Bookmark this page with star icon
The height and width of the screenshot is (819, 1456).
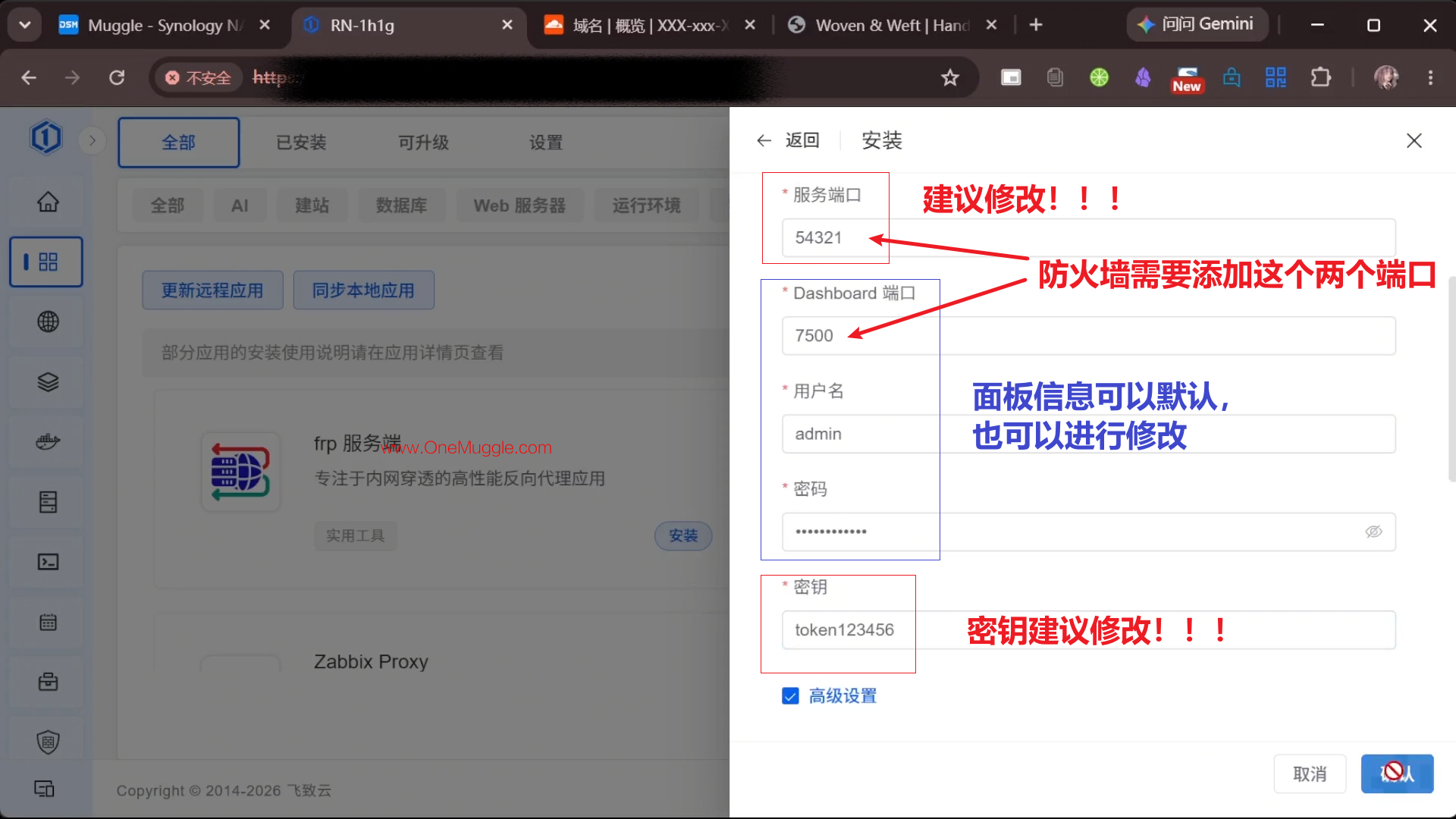click(949, 77)
